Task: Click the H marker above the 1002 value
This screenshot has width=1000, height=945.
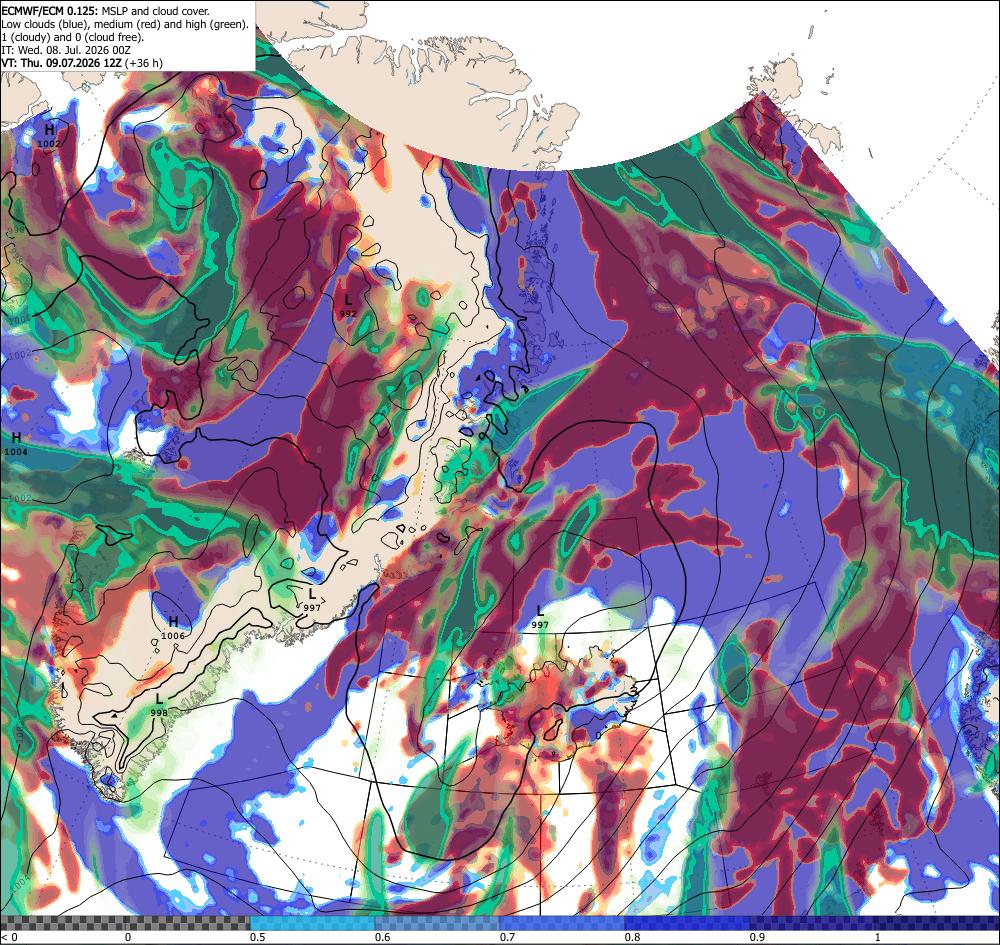Action: [49, 130]
